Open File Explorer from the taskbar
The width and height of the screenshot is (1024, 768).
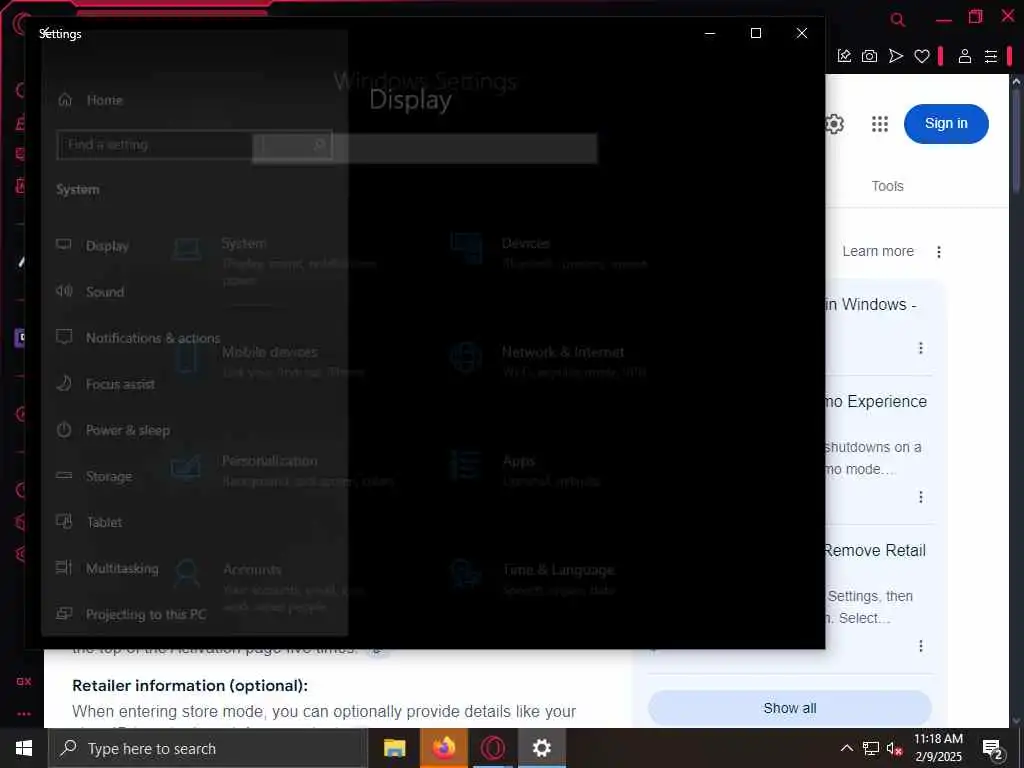(x=394, y=748)
